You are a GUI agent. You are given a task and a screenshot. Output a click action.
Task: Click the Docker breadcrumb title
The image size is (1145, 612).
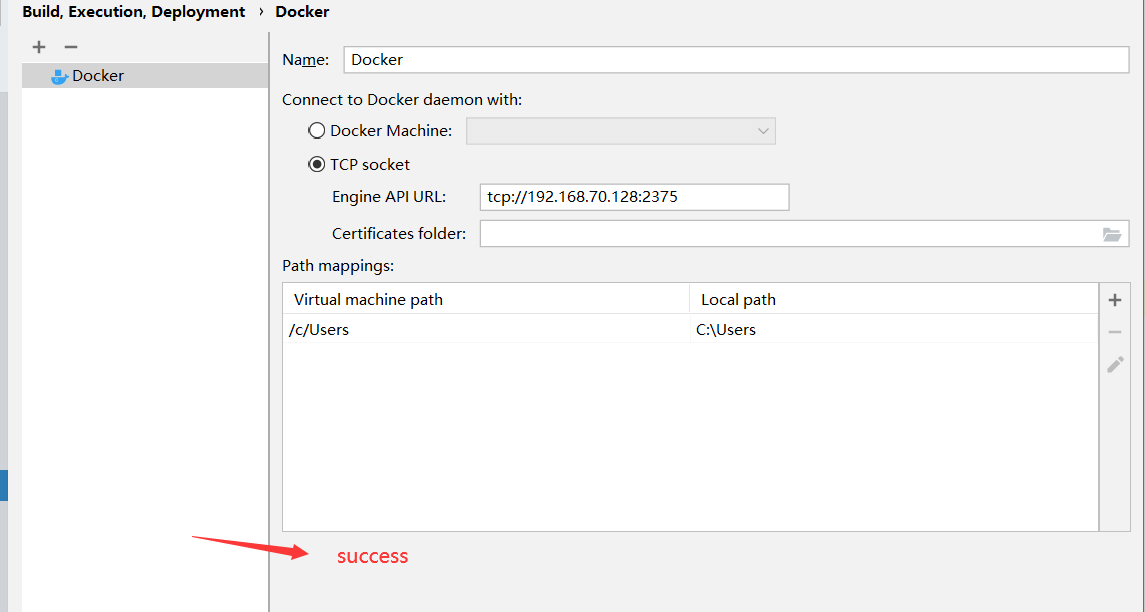(x=302, y=12)
